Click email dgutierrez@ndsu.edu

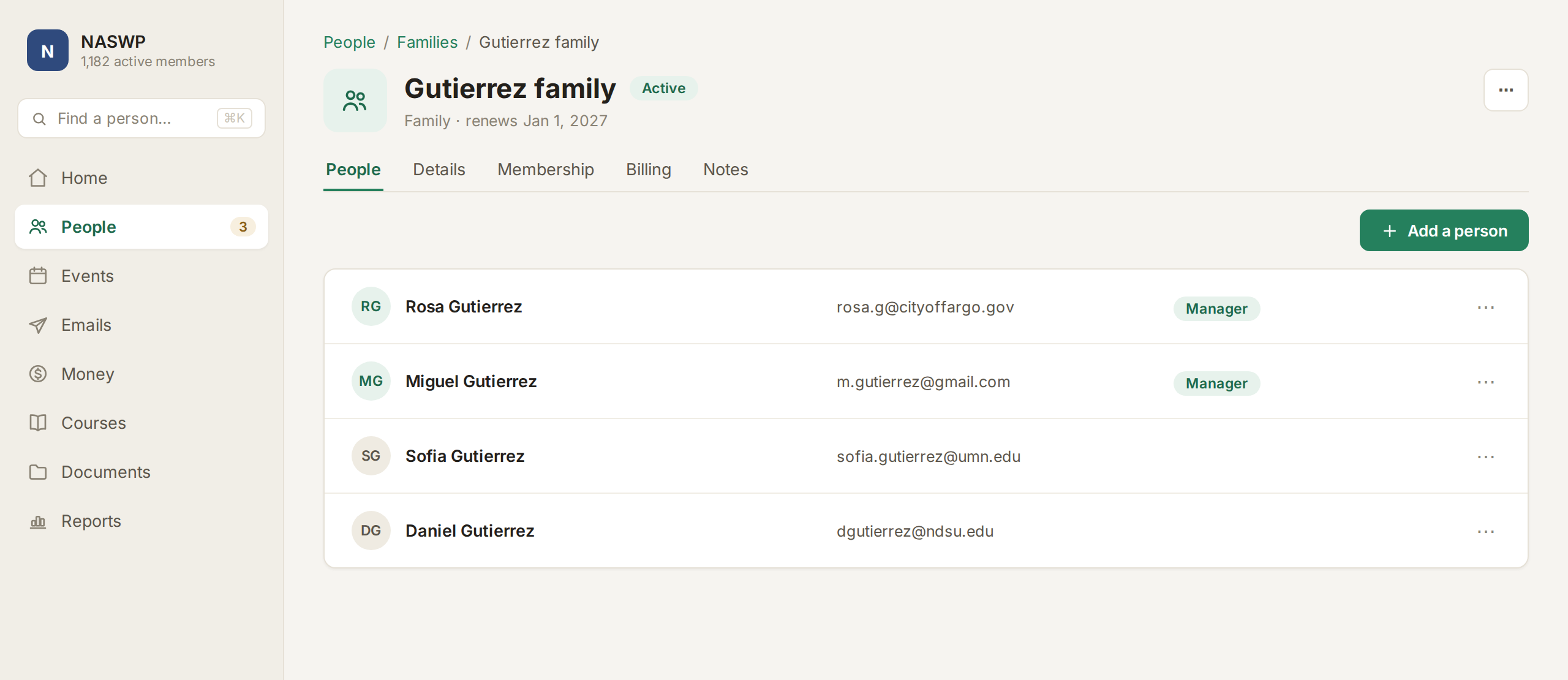915,532
